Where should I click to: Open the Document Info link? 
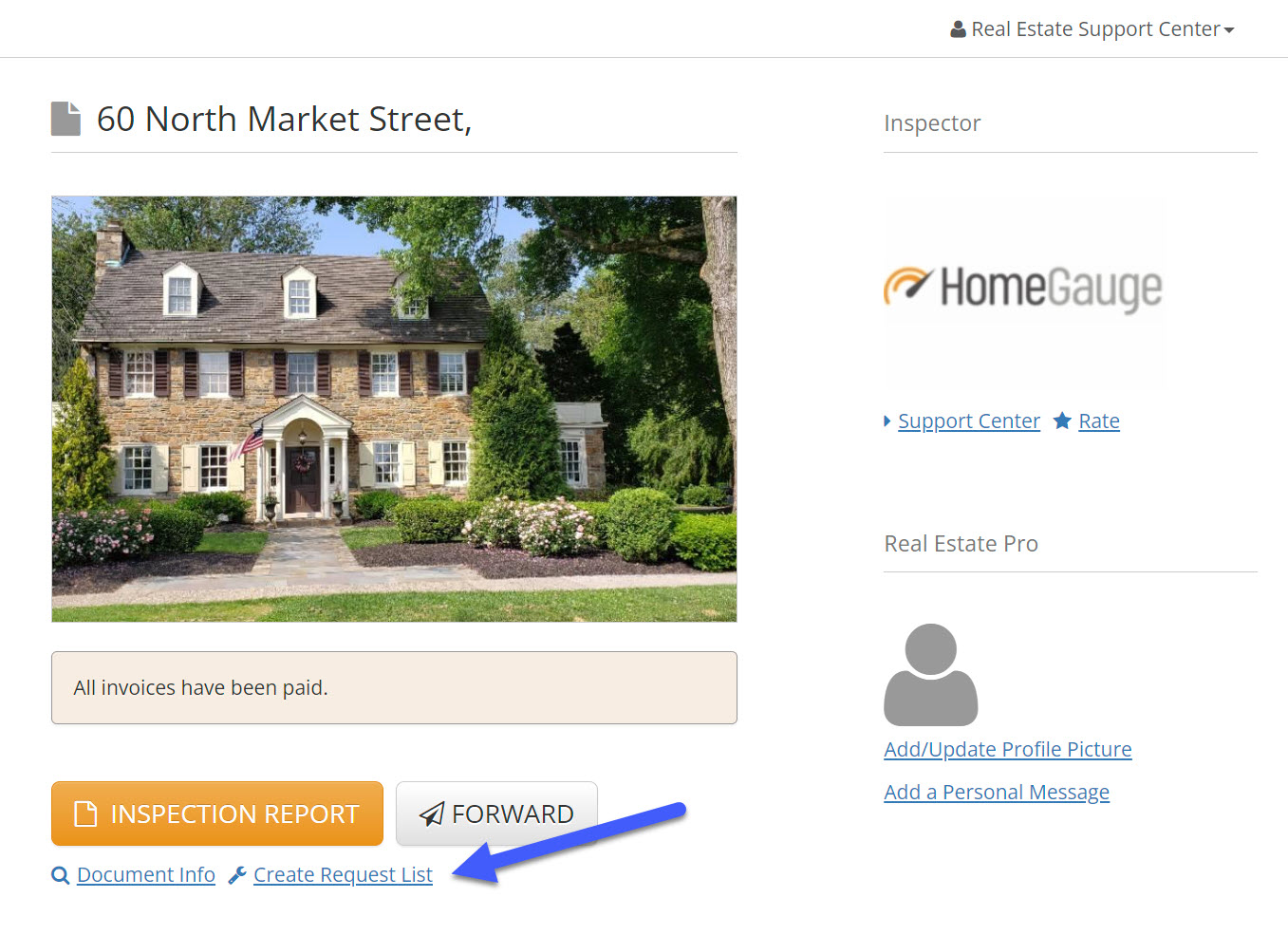click(146, 875)
